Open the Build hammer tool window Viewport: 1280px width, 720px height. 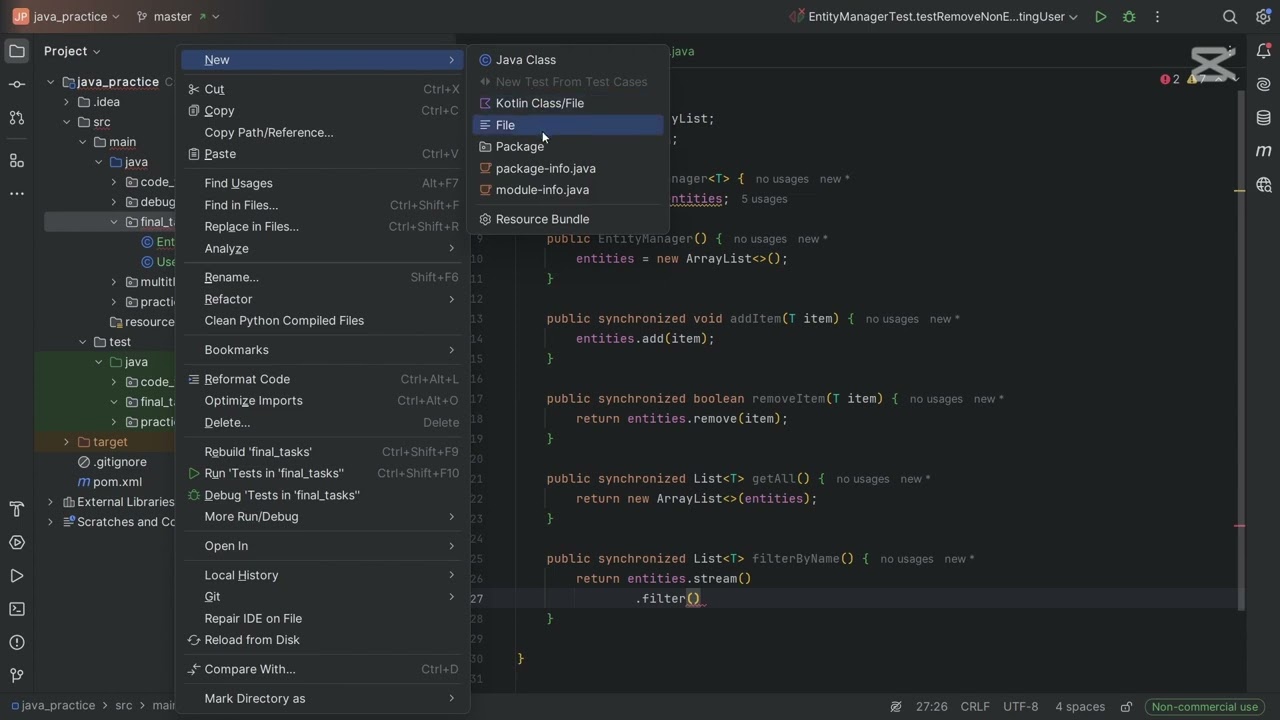(x=17, y=510)
